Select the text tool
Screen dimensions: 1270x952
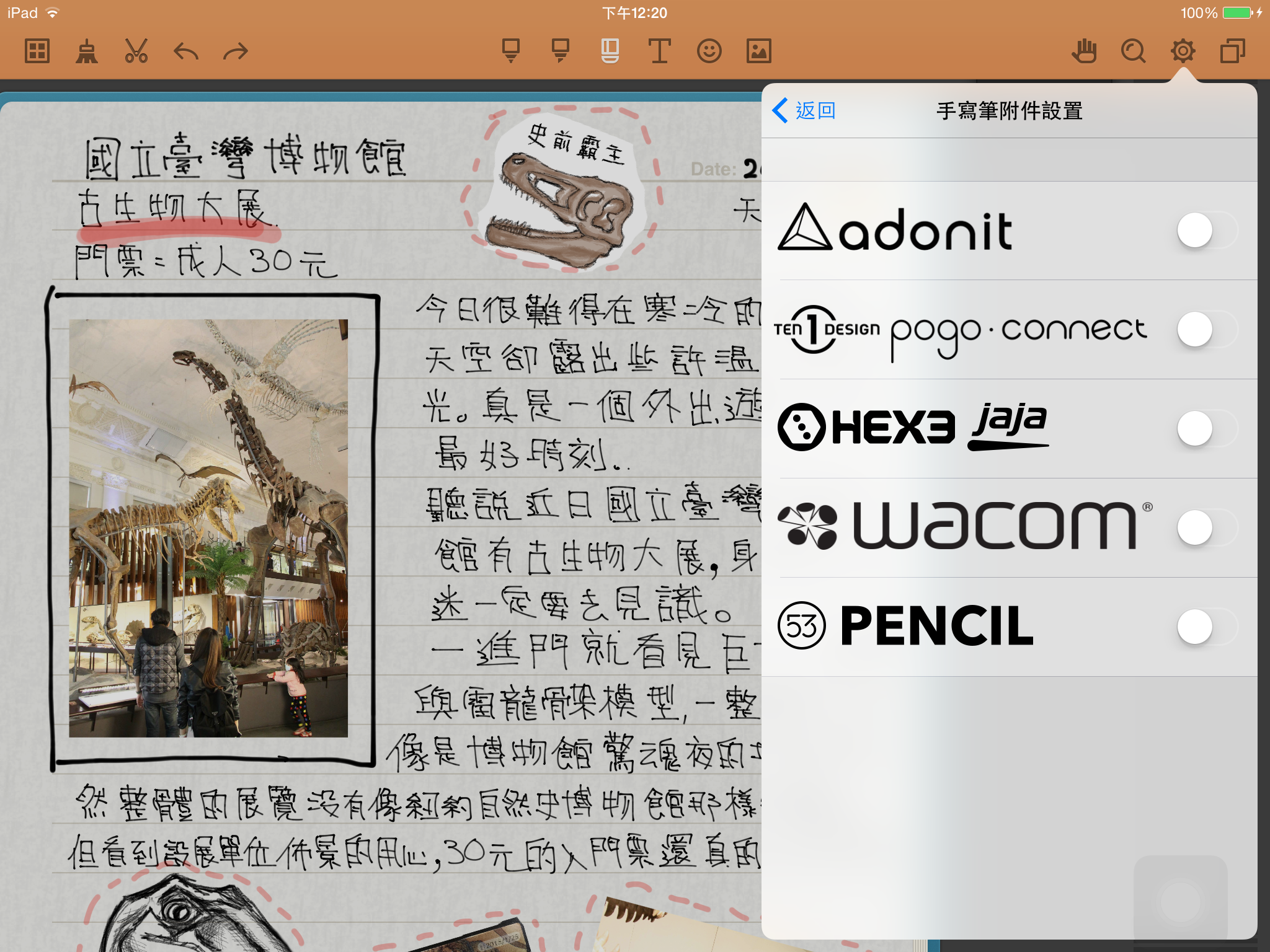pos(659,51)
